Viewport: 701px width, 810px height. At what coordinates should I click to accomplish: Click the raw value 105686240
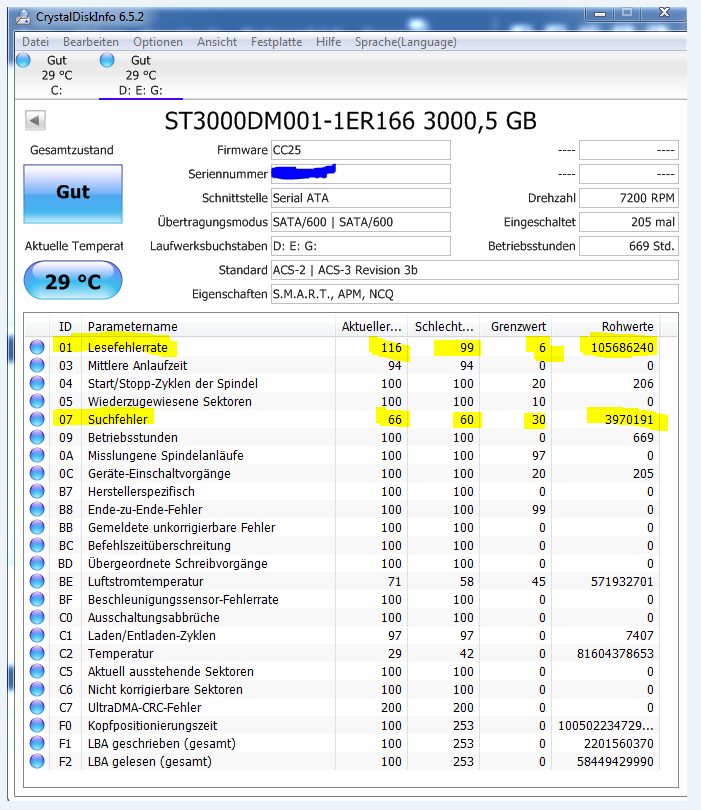pyautogui.click(x=622, y=348)
